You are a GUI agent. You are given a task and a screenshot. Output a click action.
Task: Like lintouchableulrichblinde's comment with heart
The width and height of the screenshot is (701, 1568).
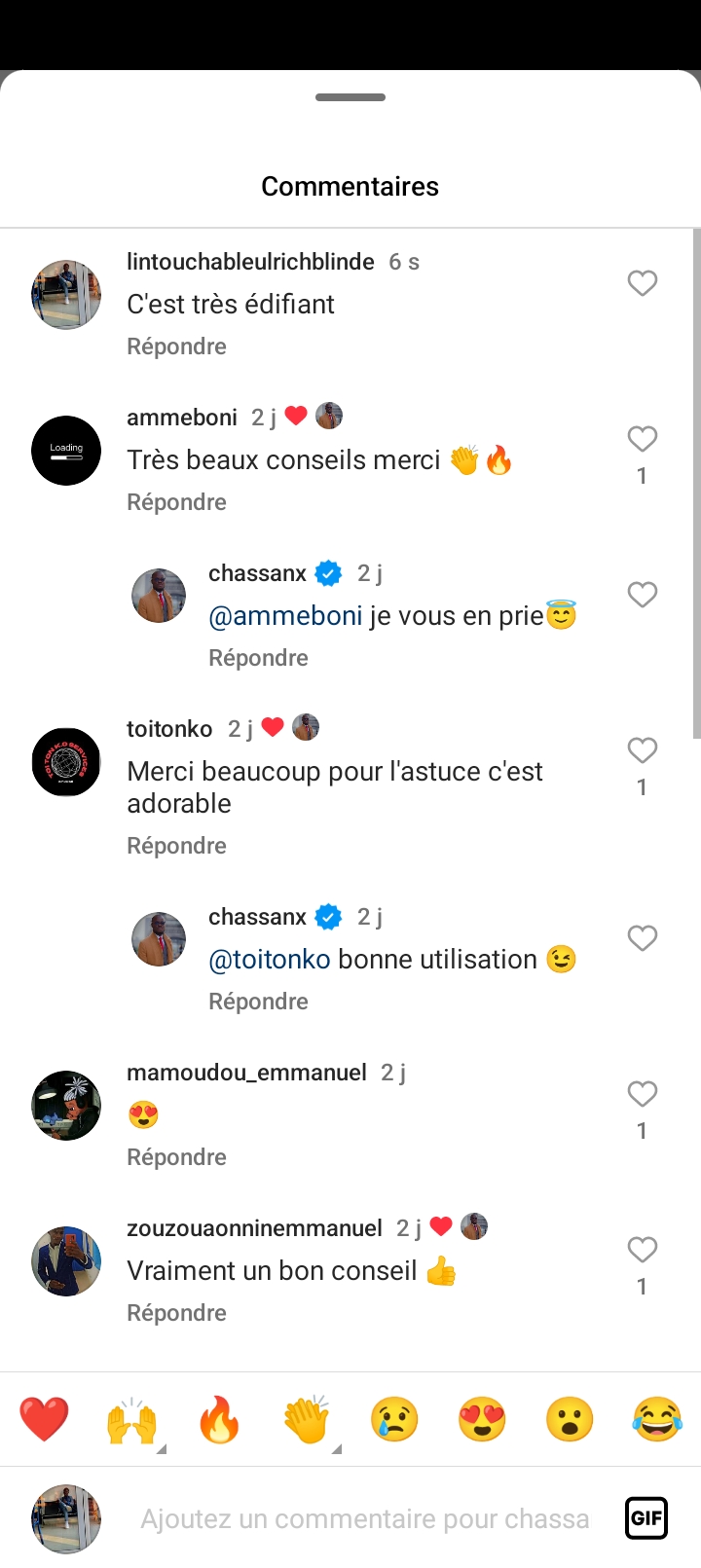(x=642, y=283)
